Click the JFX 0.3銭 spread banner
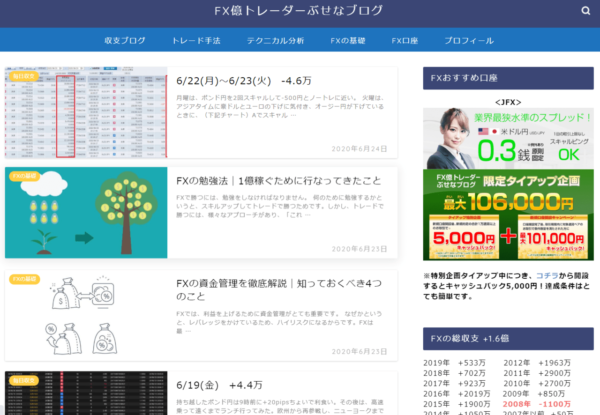 (x=509, y=131)
